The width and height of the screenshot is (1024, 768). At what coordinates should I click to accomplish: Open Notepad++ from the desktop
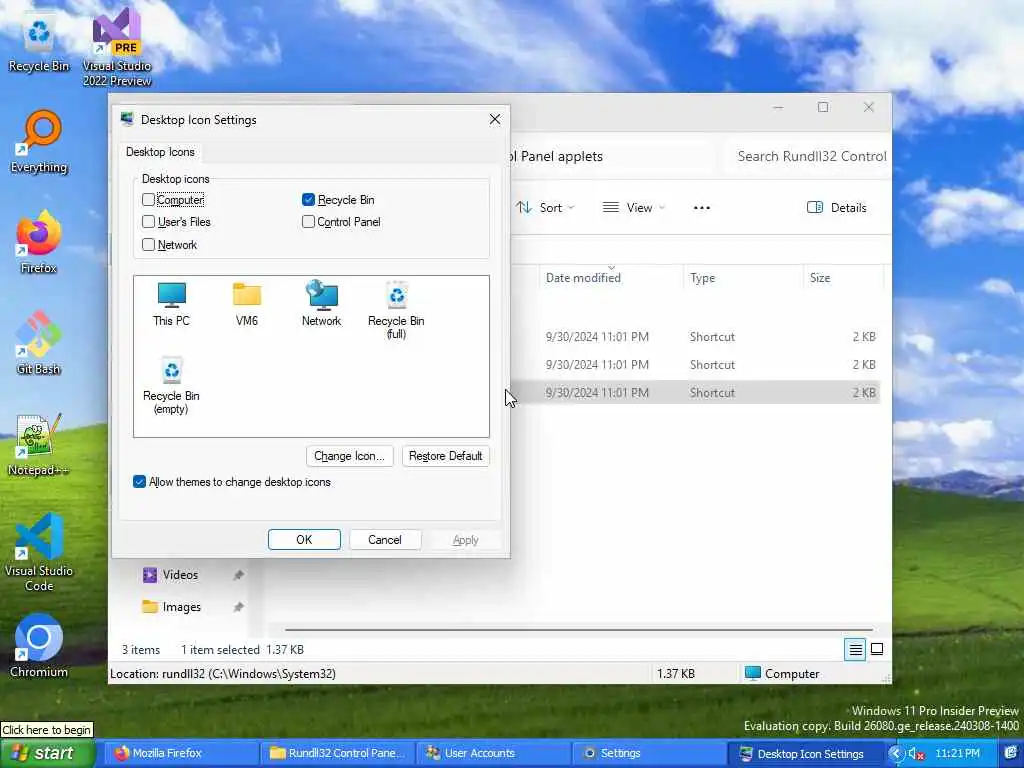38,444
